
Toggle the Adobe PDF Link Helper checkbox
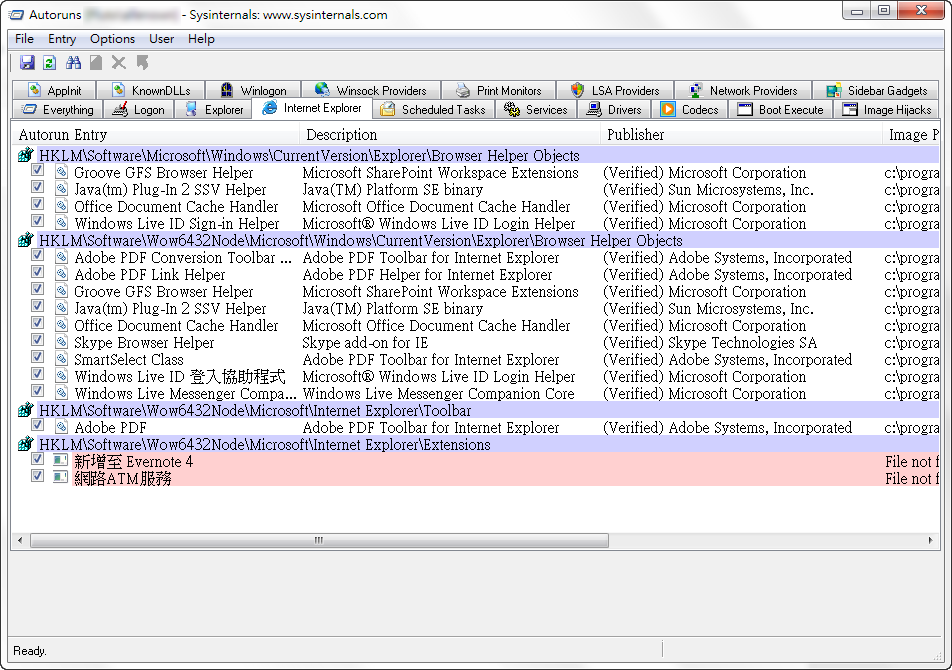pos(38,272)
